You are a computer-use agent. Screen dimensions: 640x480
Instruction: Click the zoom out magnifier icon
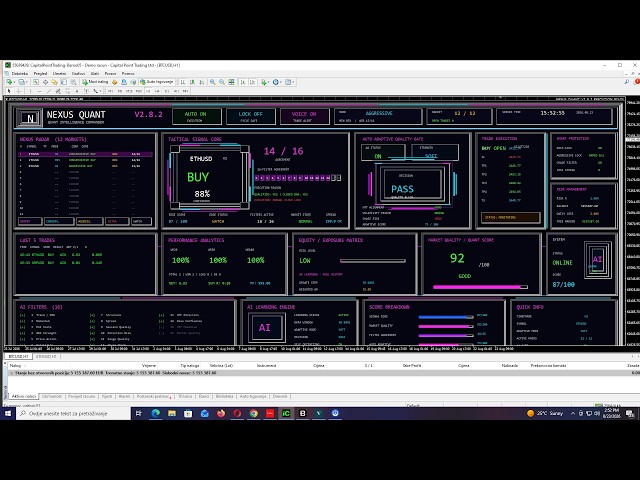(x=222, y=82)
